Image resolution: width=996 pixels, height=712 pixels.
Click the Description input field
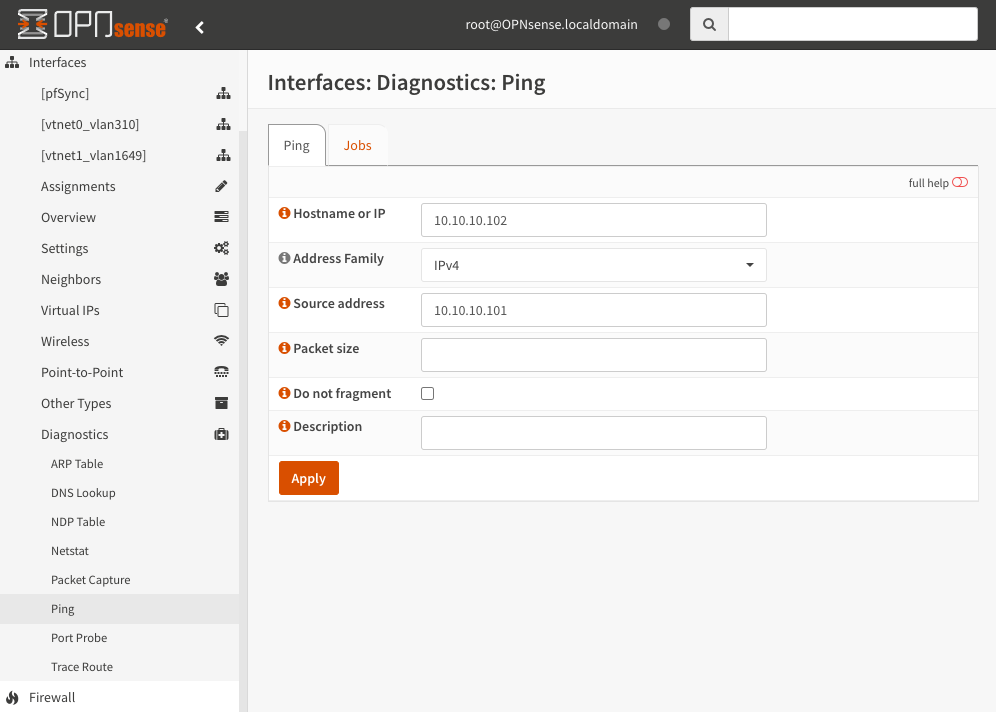point(593,433)
